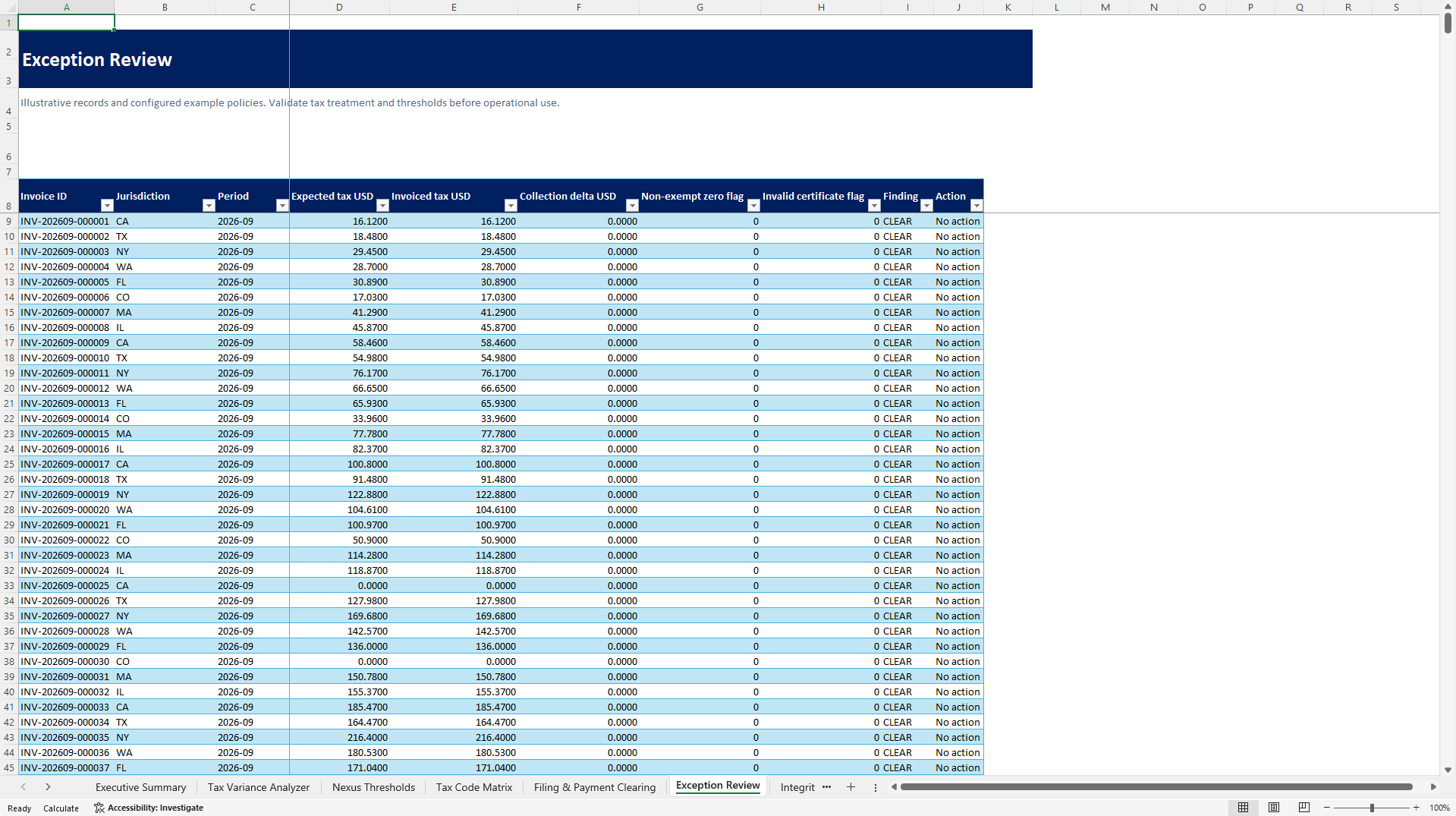Open zoom dialog via 100% label
Screen dimensions: 1456x816
pos(1439,808)
